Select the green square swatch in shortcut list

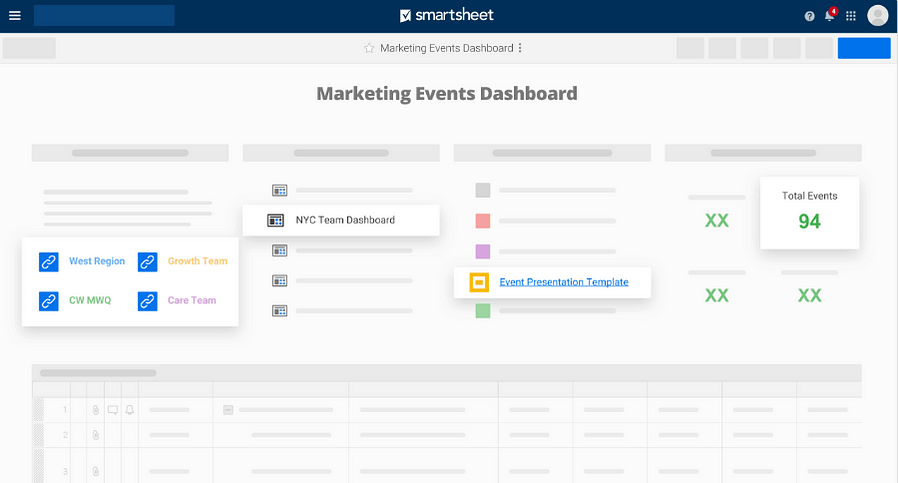(x=483, y=311)
